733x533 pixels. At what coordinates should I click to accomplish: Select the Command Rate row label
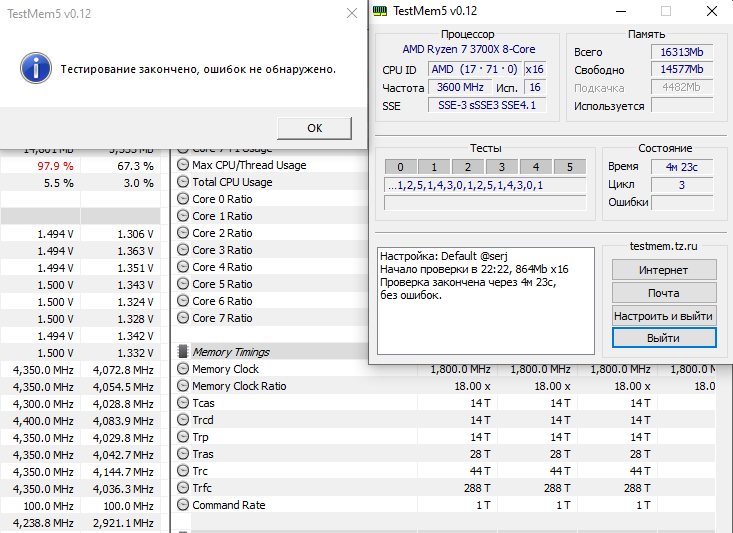pyautogui.click(x=229, y=505)
